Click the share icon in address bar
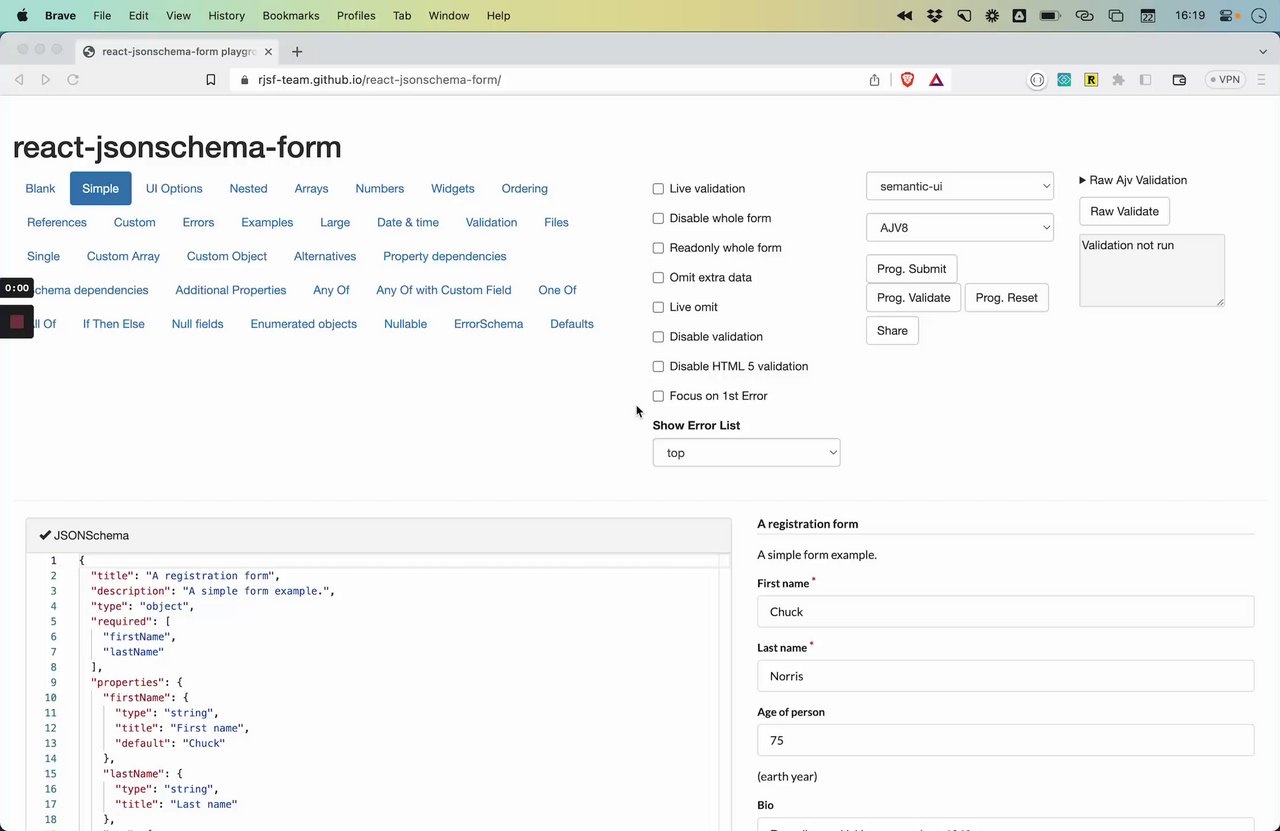Image resolution: width=1280 pixels, height=831 pixels. click(x=874, y=80)
